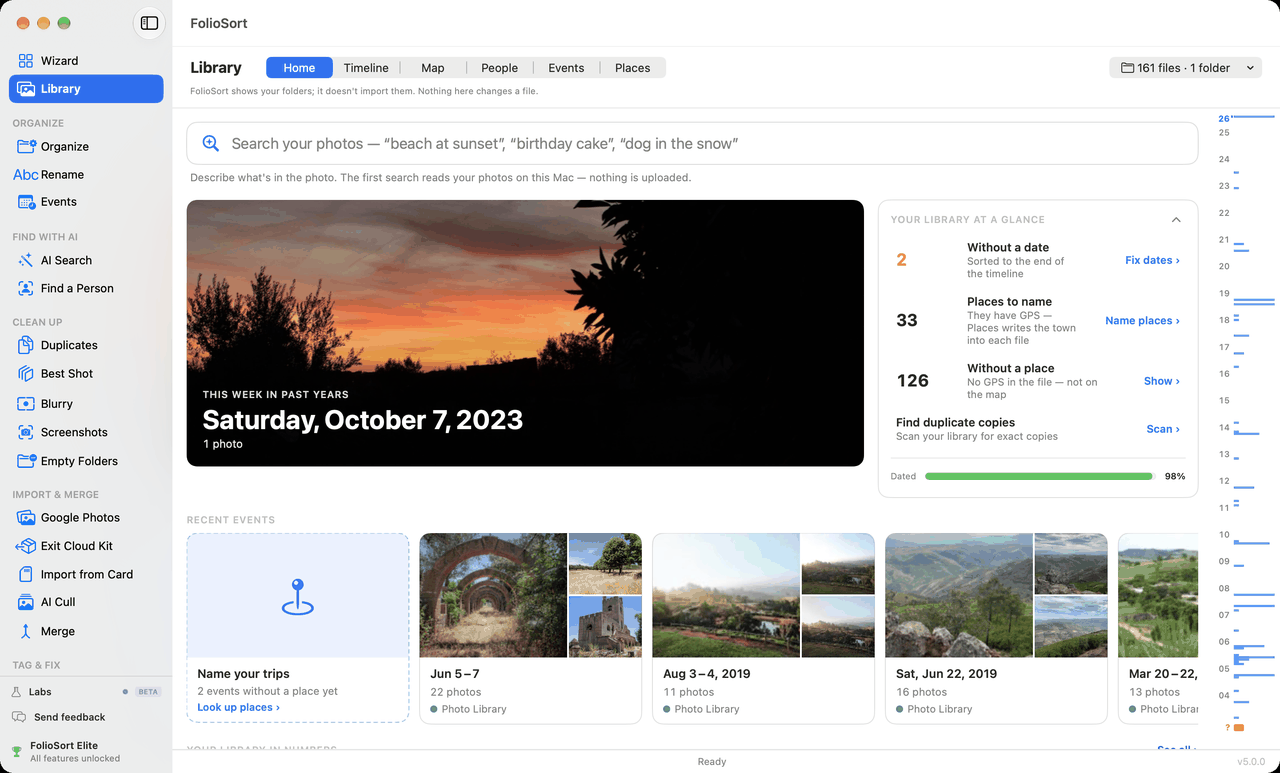Open the Aug 3–4, 2019 event card

763,628
